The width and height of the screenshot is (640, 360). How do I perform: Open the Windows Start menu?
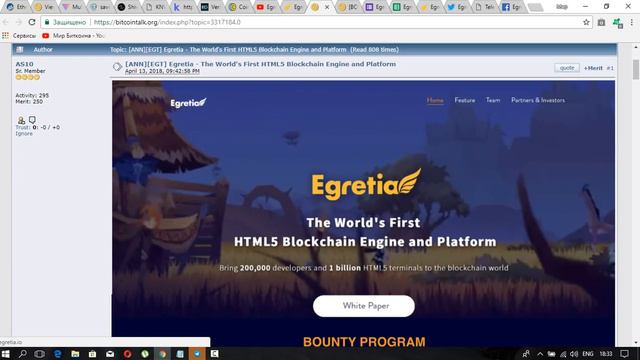[5, 354]
